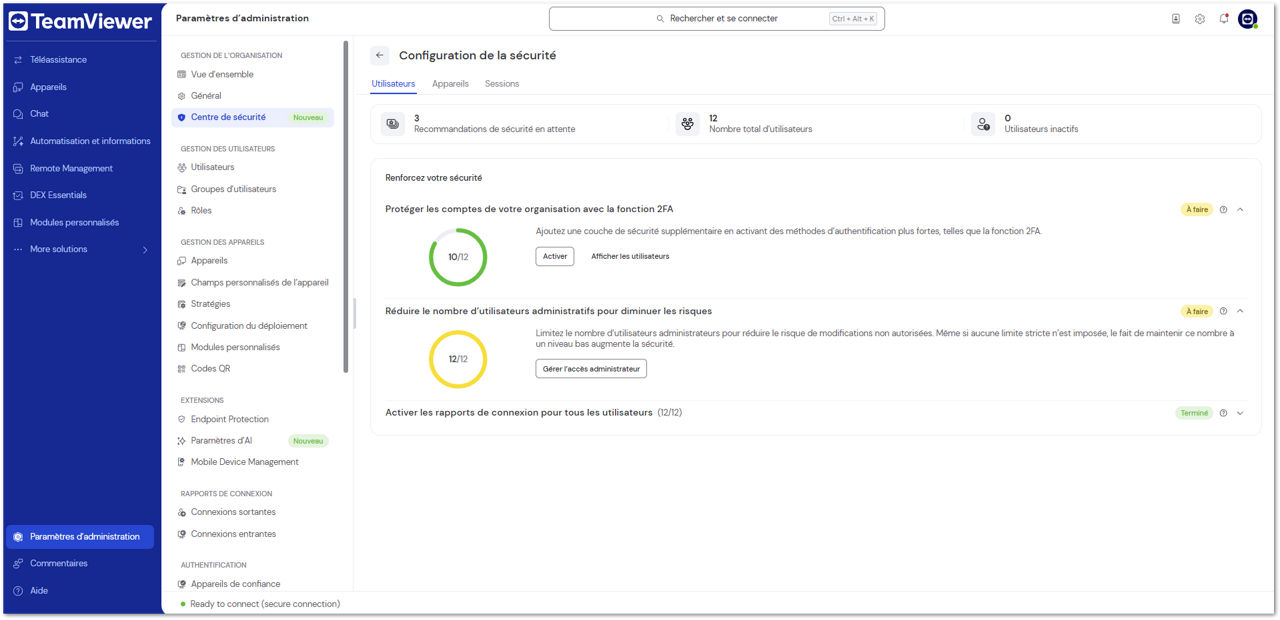Expand the rapports de connexion recommendation chevron

1241,413
